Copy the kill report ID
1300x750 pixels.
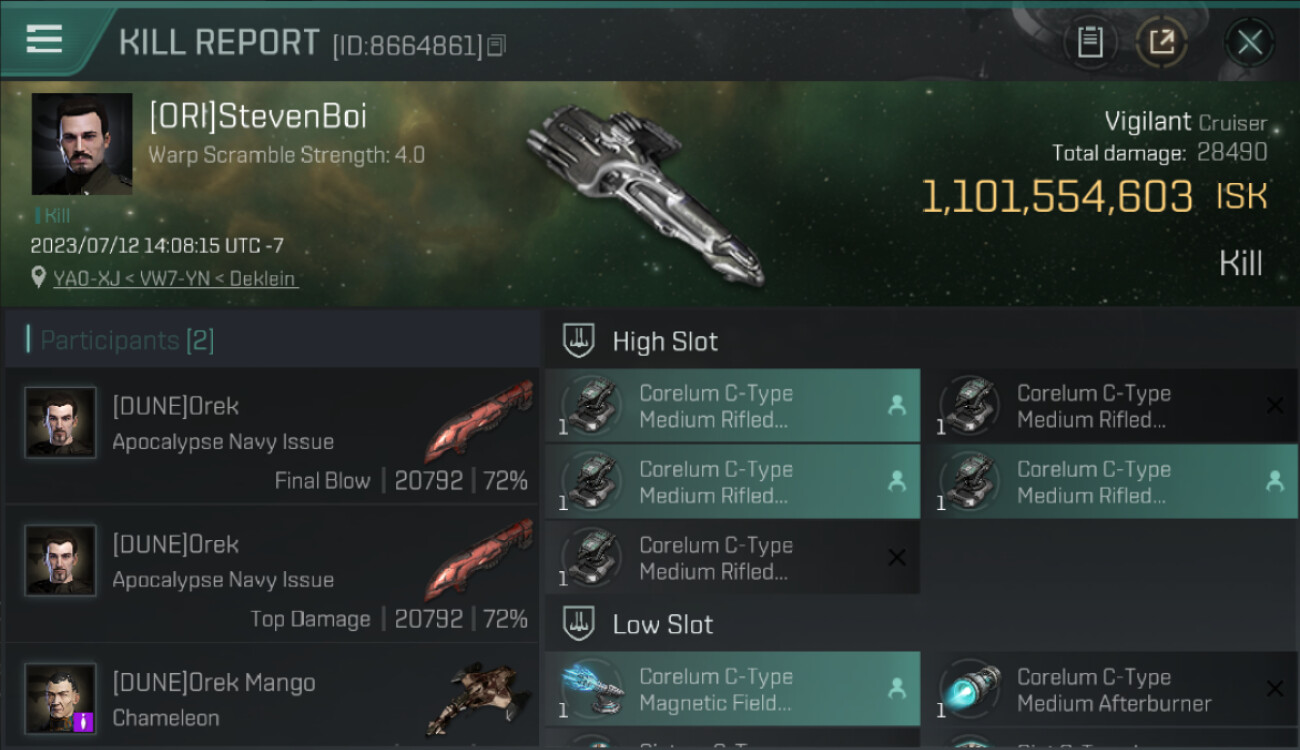click(x=497, y=45)
